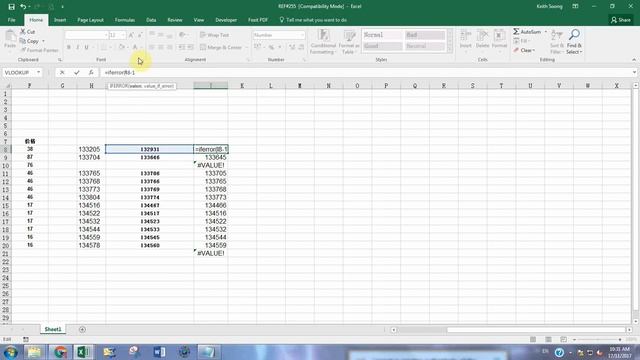Open the Sheet1 tab
This screenshot has width=640, height=360.
point(53,329)
